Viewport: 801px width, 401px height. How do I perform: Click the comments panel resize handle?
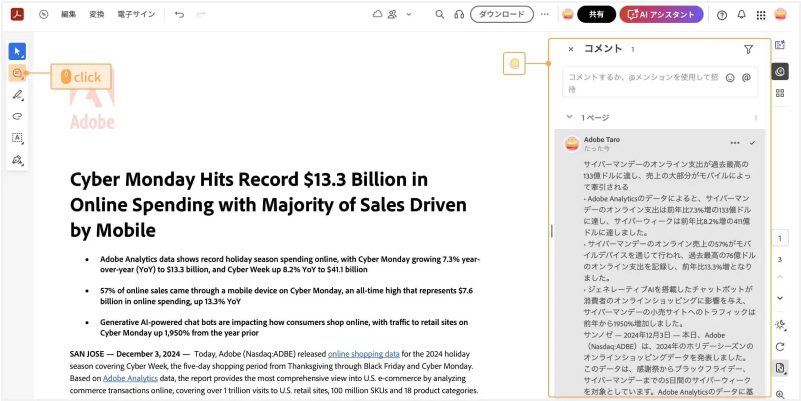point(552,231)
